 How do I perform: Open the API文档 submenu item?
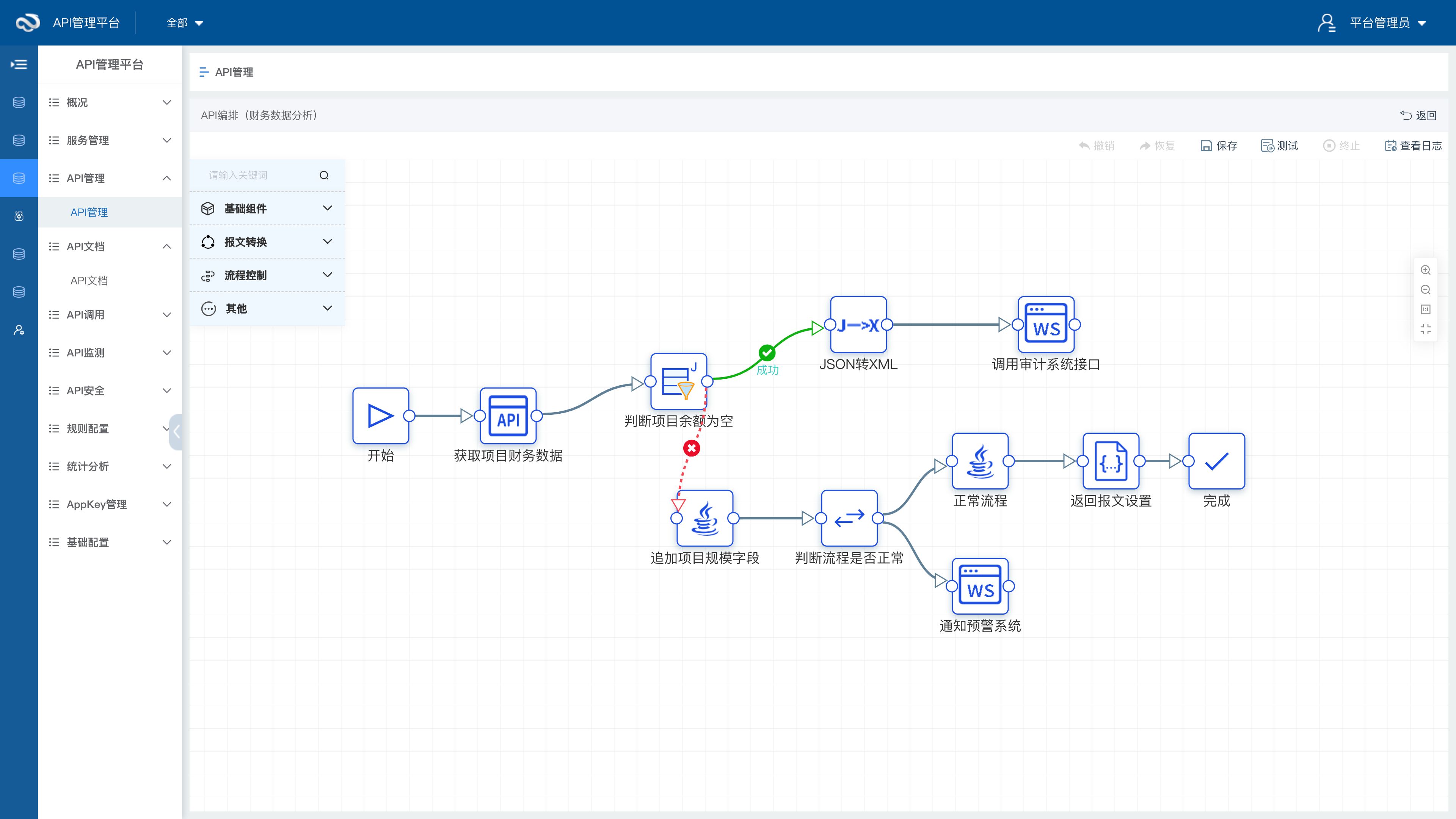click(89, 281)
